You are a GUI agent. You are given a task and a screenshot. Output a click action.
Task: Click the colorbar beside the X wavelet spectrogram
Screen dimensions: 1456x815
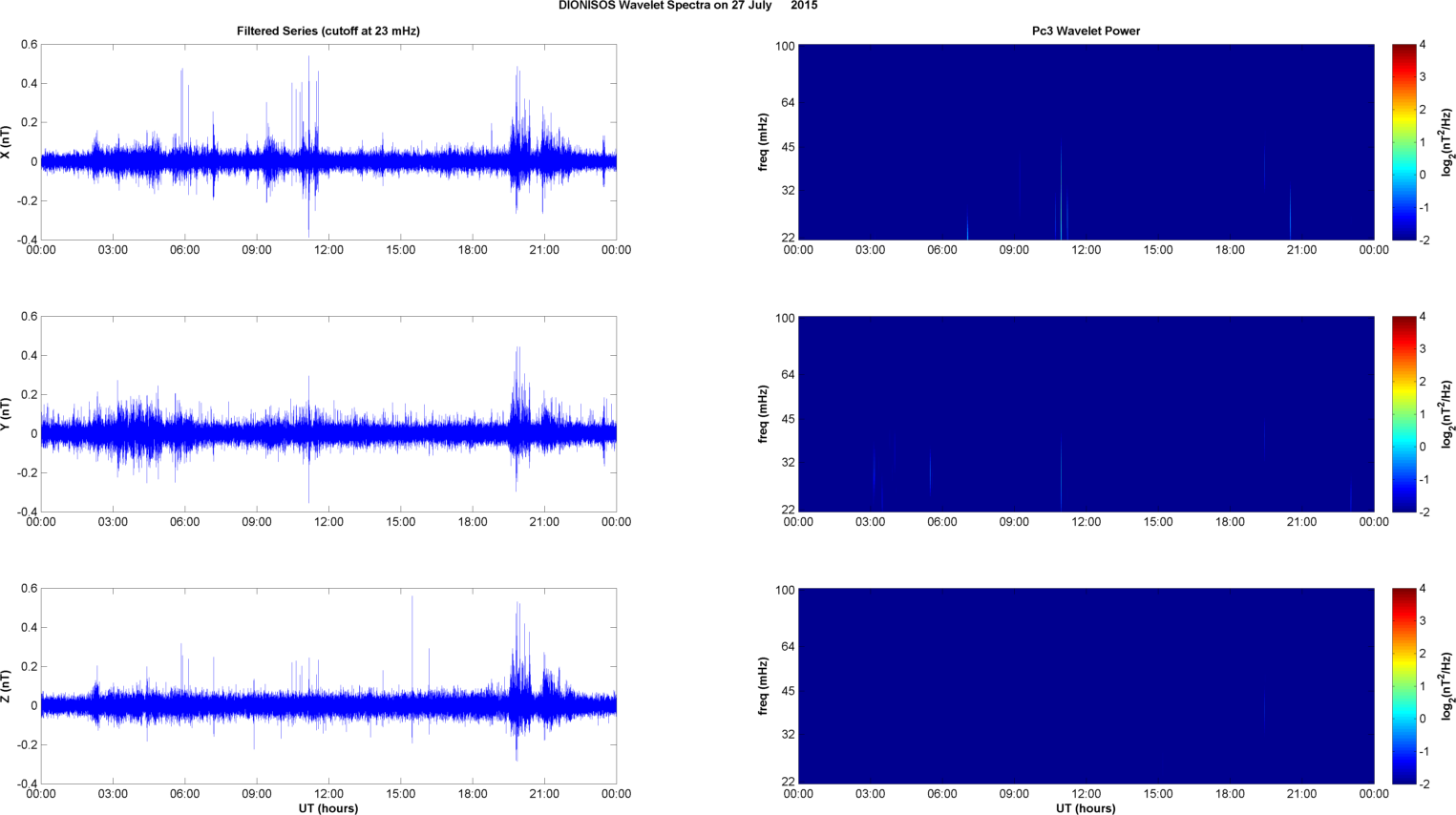(1403, 142)
